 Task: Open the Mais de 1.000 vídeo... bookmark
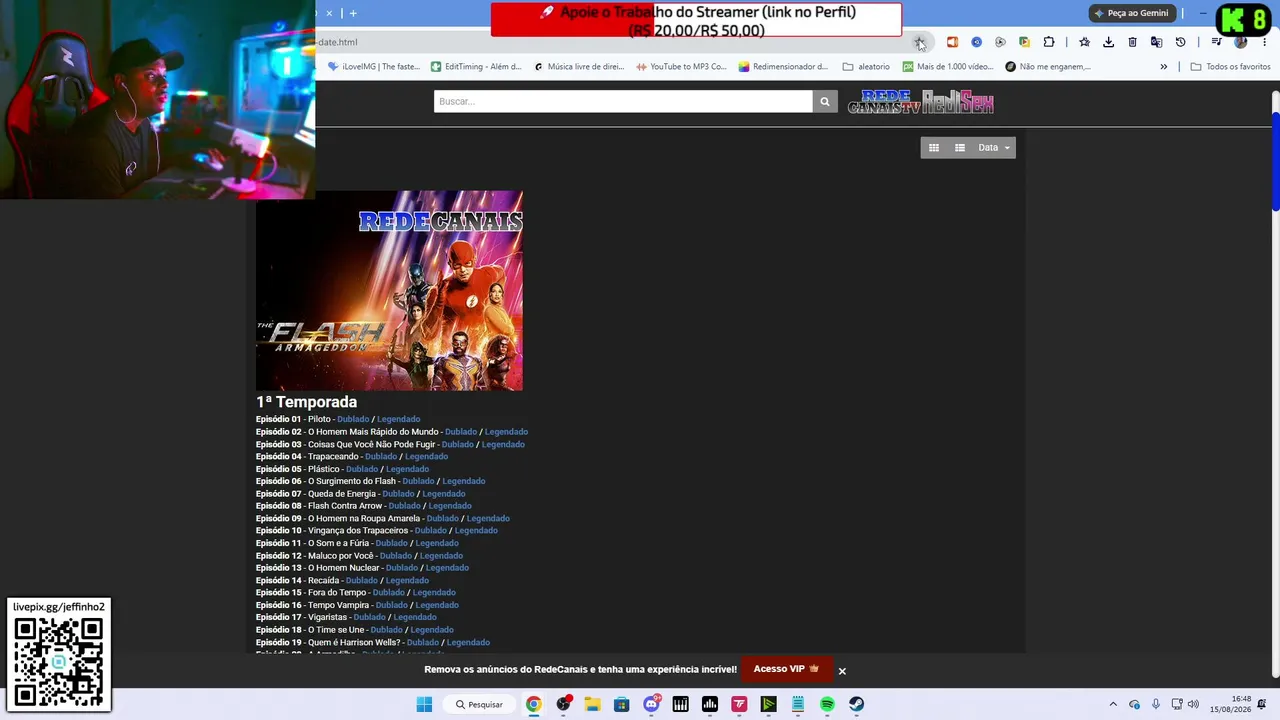point(948,67)
